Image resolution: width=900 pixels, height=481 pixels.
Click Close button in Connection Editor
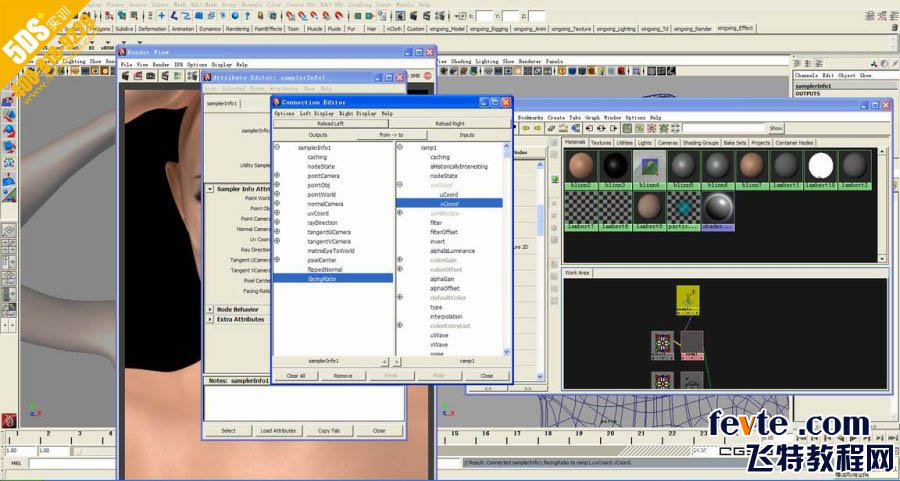[487, 375]
